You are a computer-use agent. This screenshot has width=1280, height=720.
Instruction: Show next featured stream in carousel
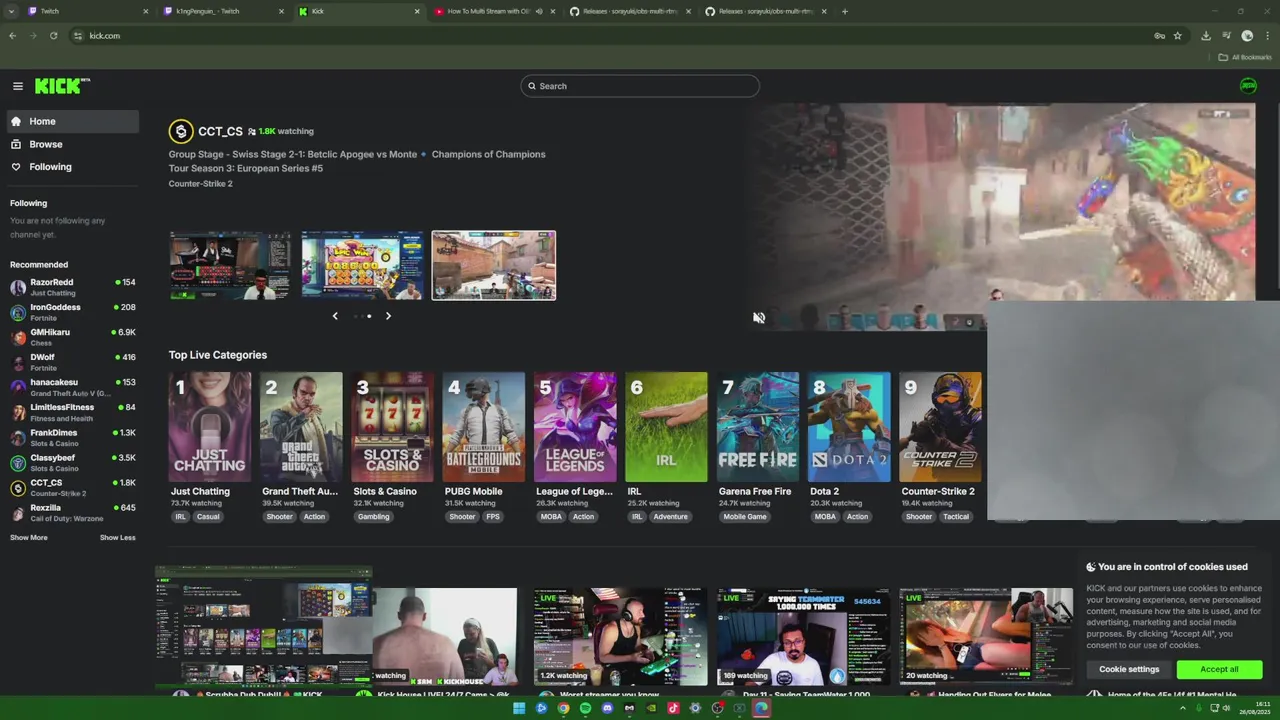coord(388,316)
